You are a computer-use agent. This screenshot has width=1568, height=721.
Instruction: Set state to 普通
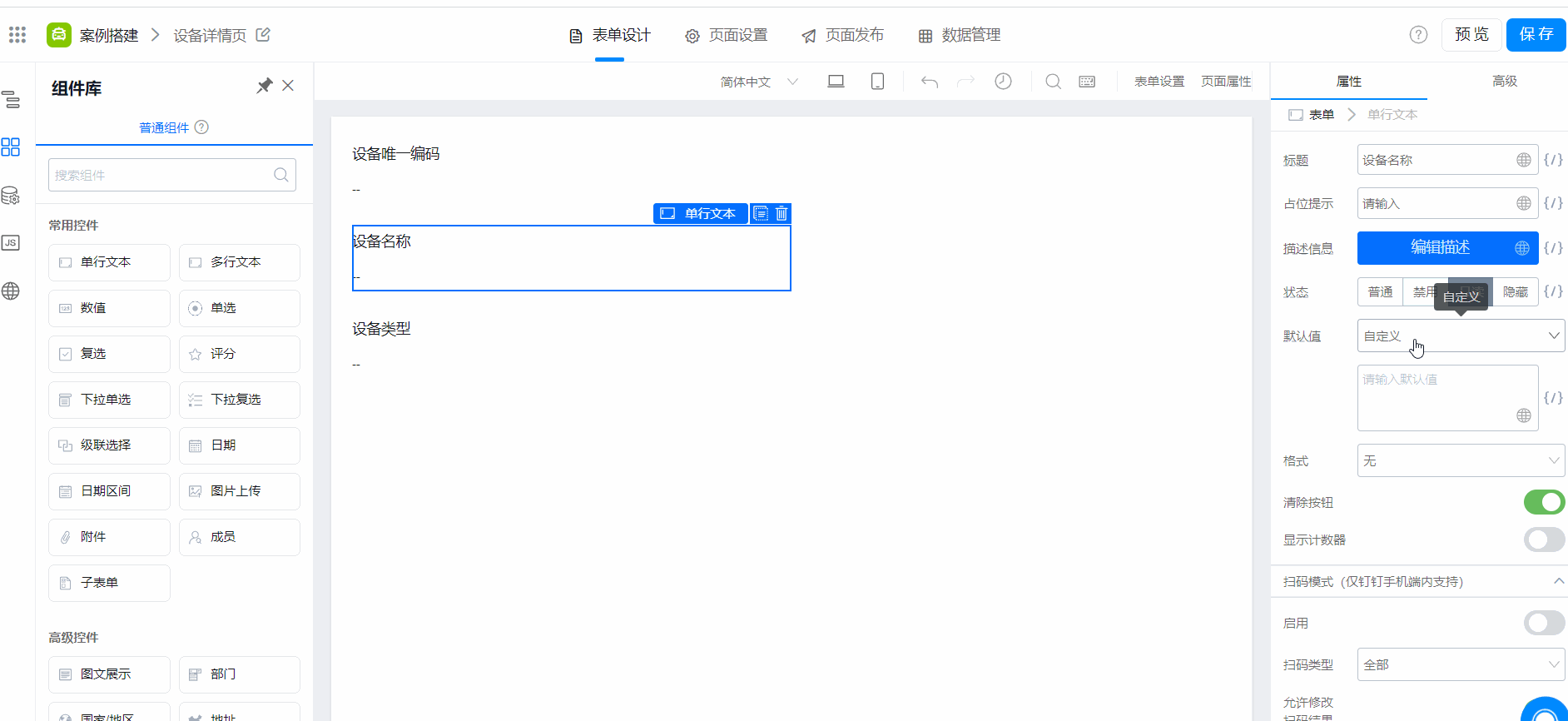[1380, 292]
